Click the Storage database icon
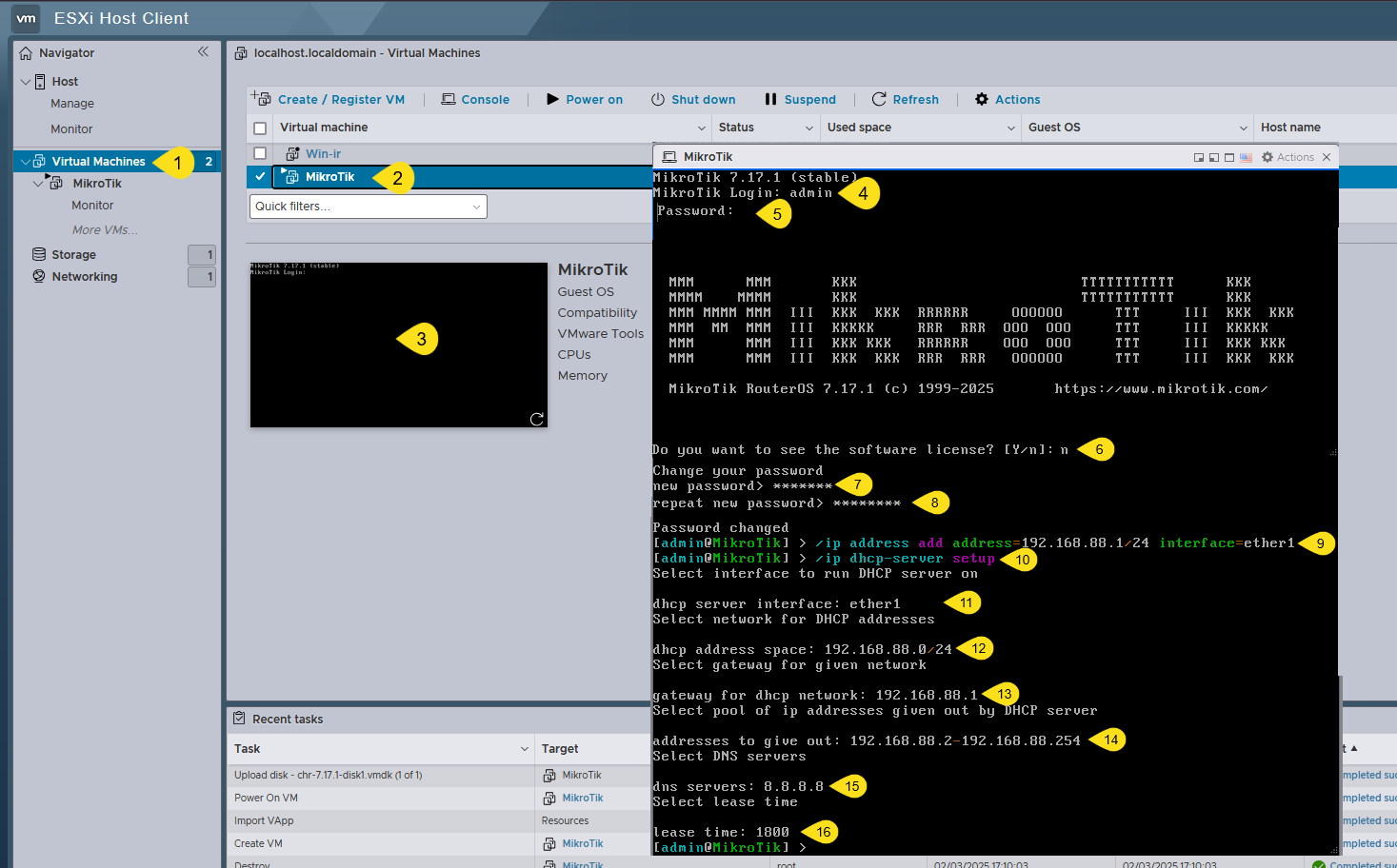Screen dimensions: 1397x868 [x=39, y=254]
